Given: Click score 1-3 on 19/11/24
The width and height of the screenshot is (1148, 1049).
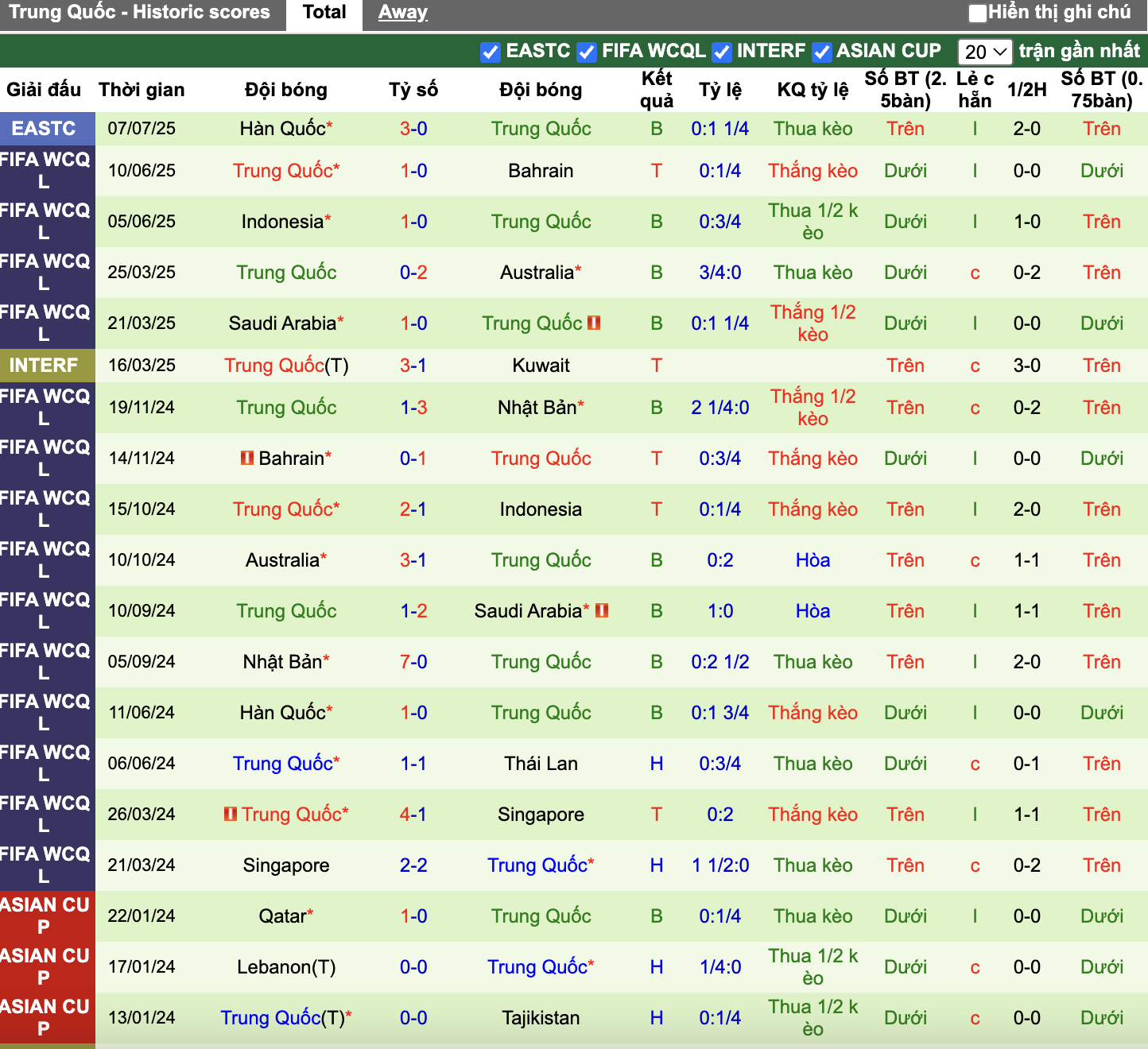Looking at the screenshot, I should (x=413, y=408).
